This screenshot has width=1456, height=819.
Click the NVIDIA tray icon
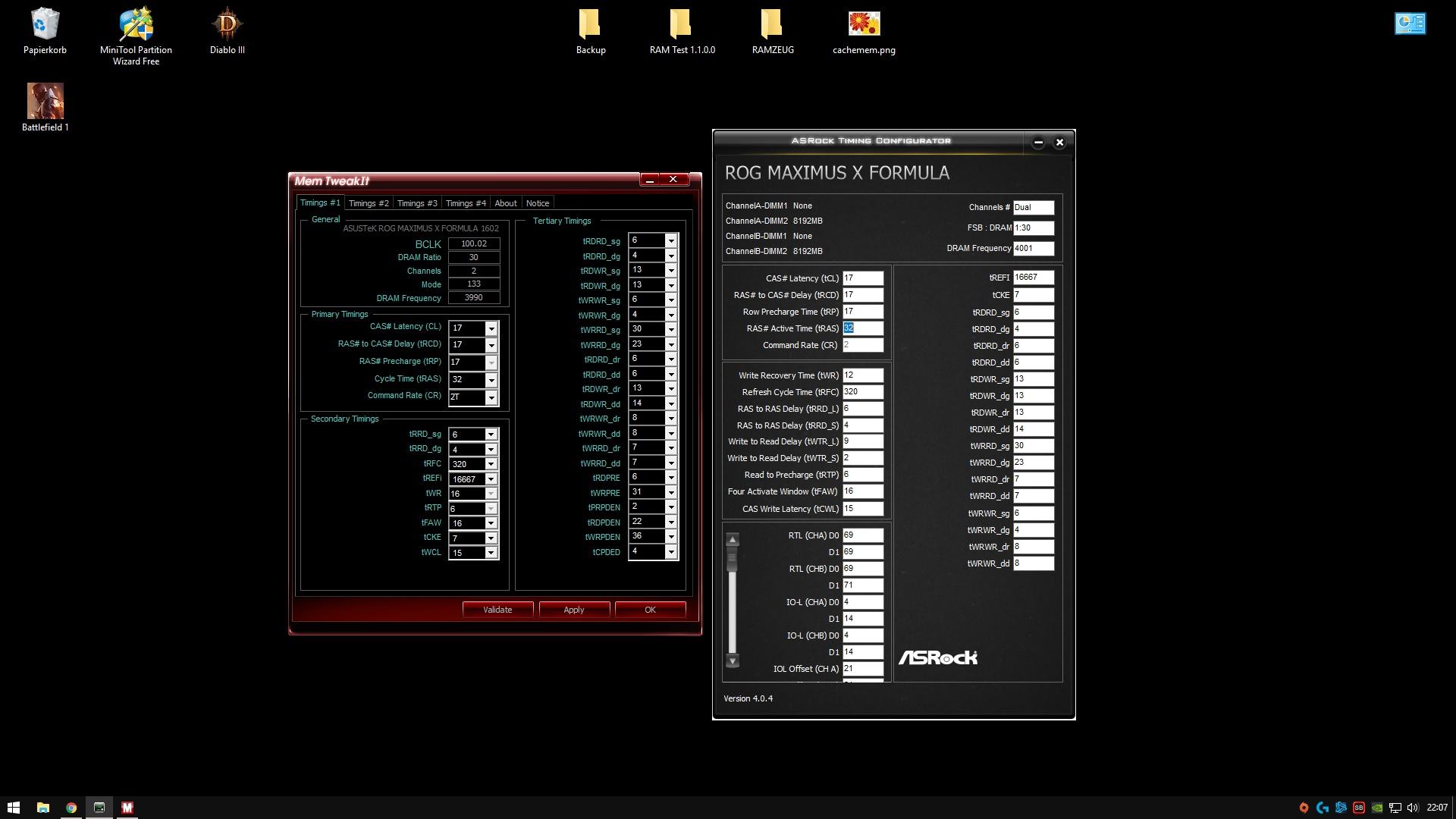1377,808
